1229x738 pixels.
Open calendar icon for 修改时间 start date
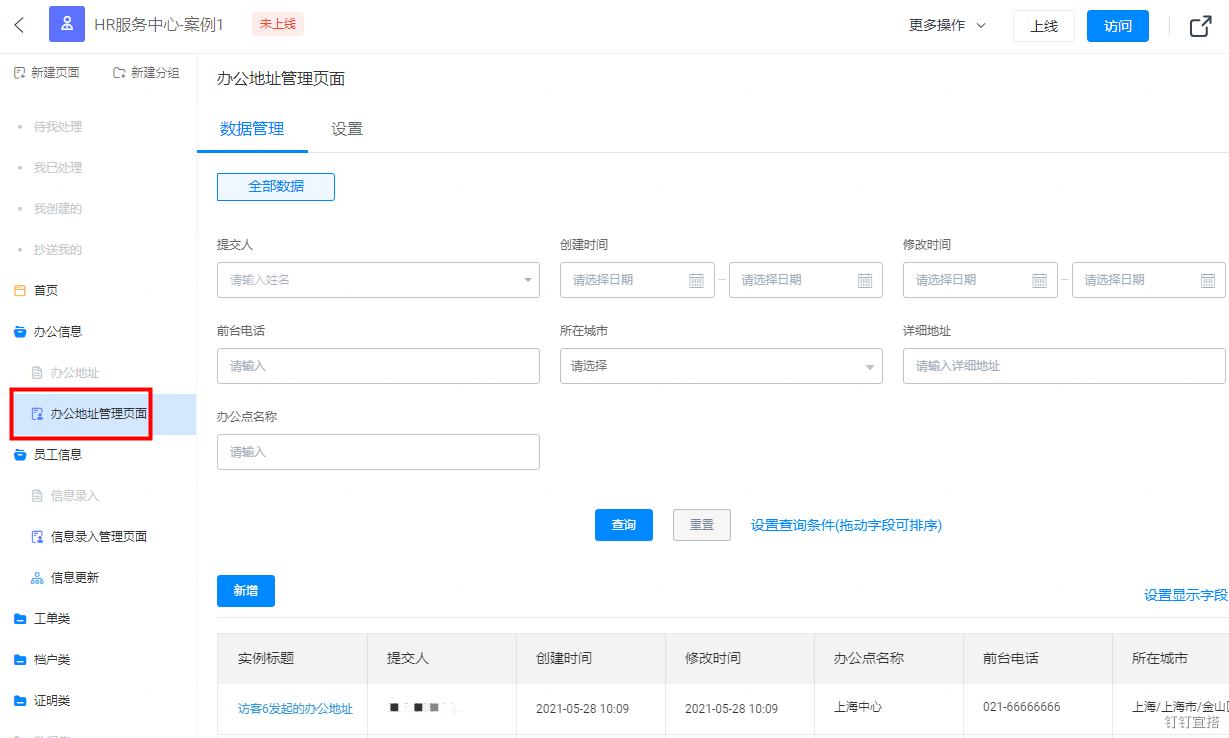pyautogui.click(x=1039, y=280)
